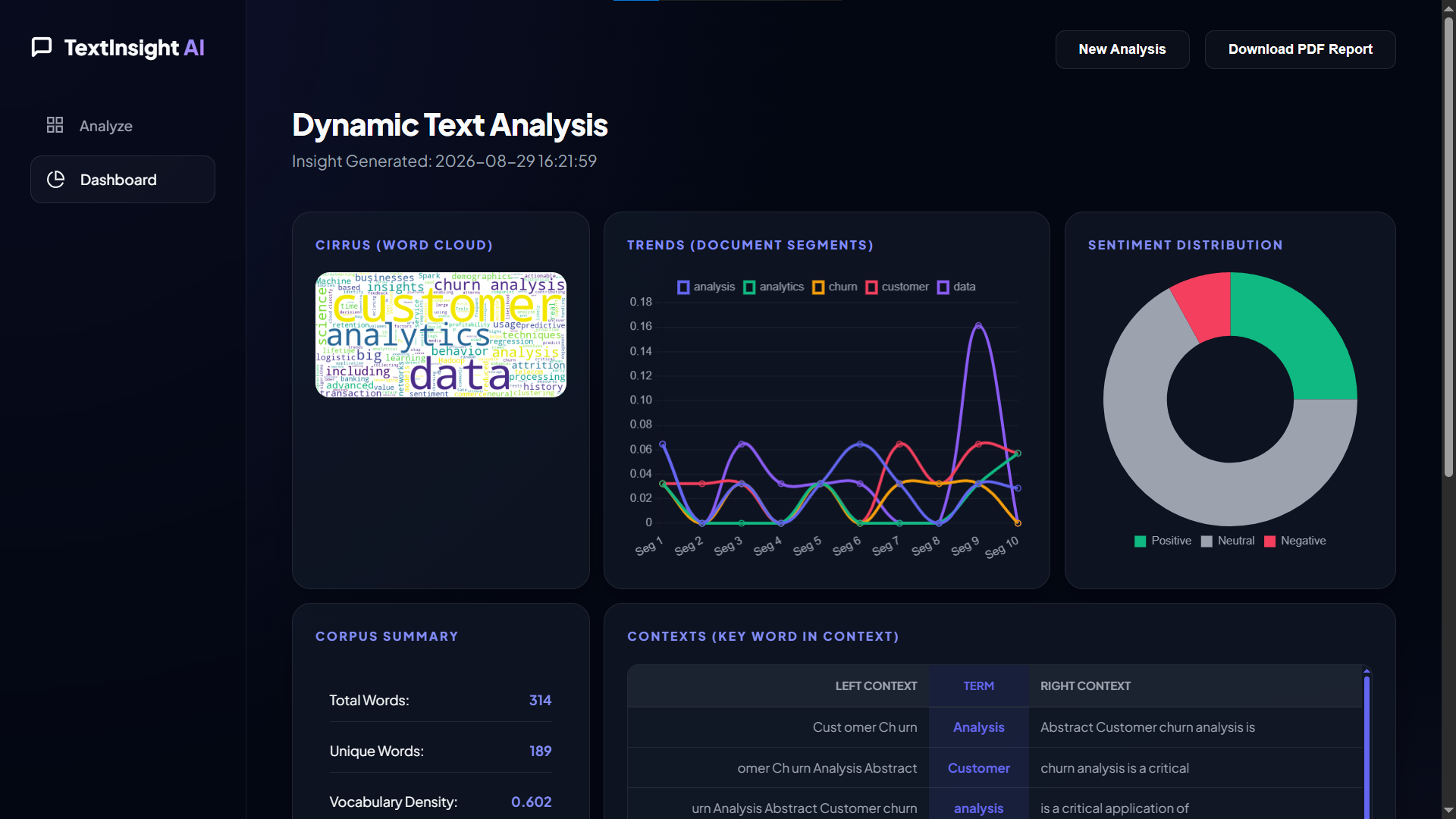Toggle Neutral in sentiment legend
Screen dimensions: 1456x819
pyautogui.click(x=1228, y=541)
